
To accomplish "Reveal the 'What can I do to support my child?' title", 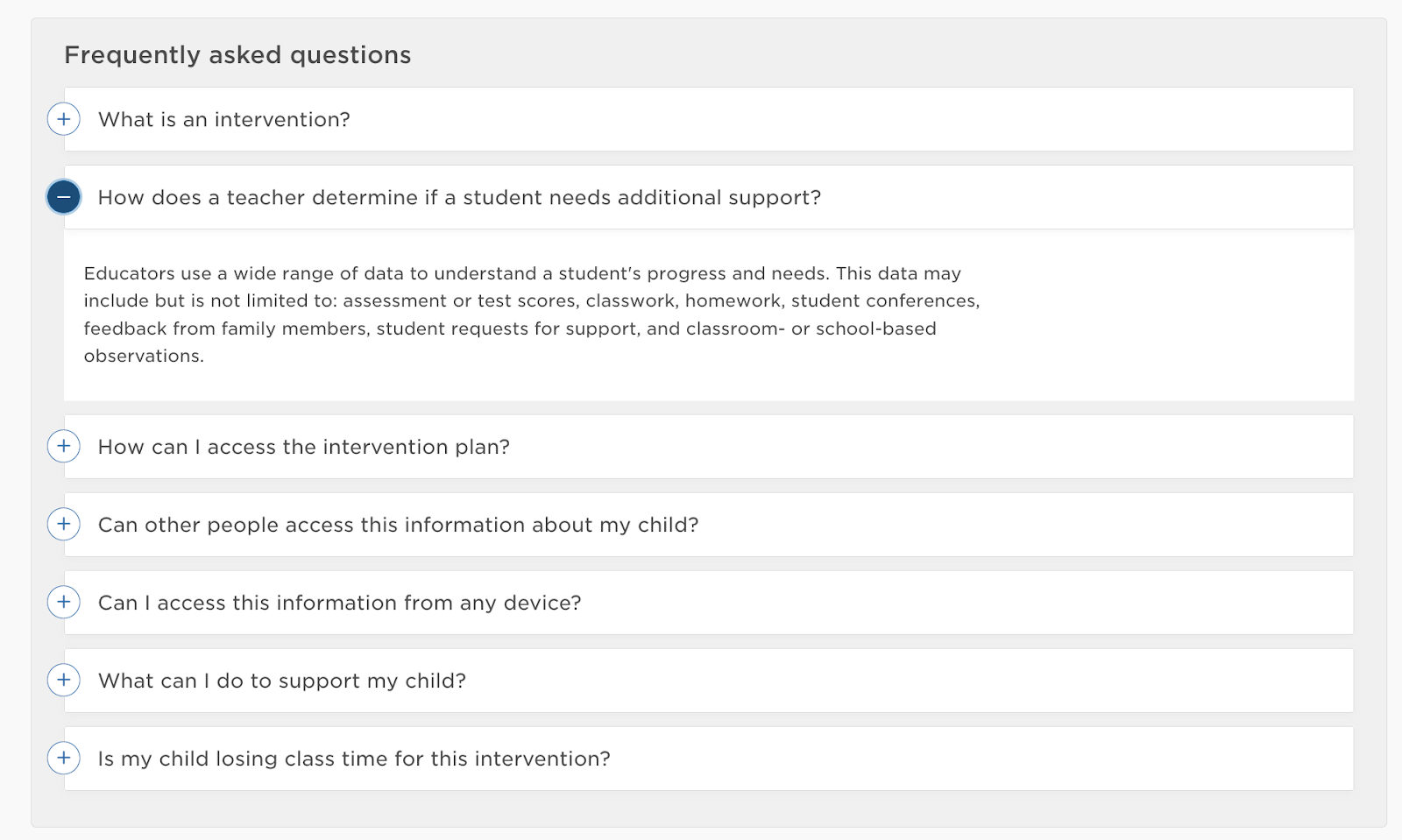I will click(281, 681).
